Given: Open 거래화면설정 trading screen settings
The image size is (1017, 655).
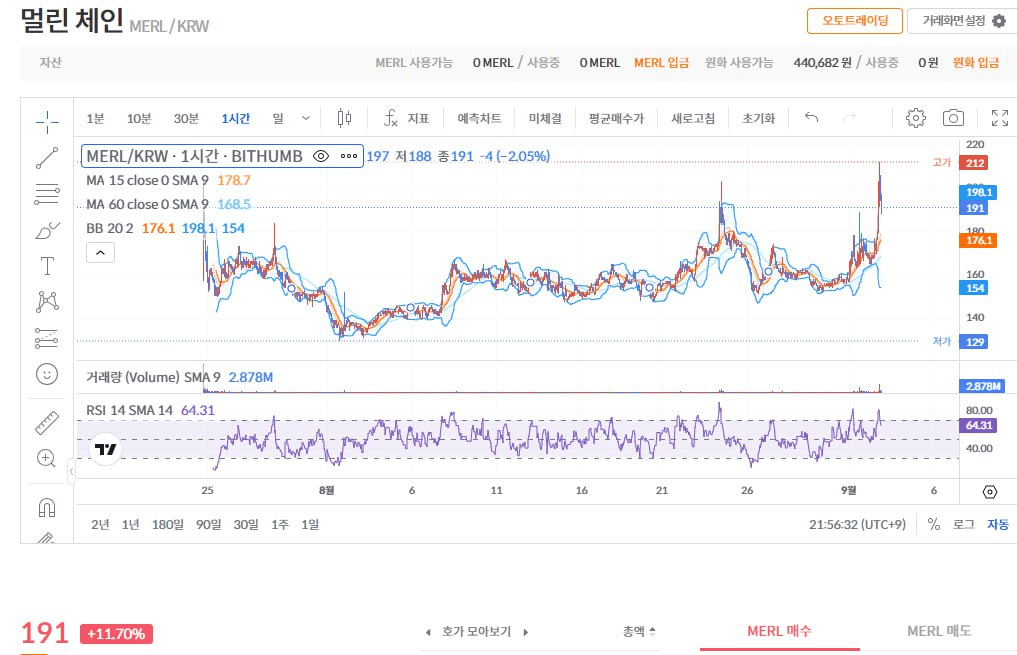Looking at the screenshot, I should pos(964,21).
